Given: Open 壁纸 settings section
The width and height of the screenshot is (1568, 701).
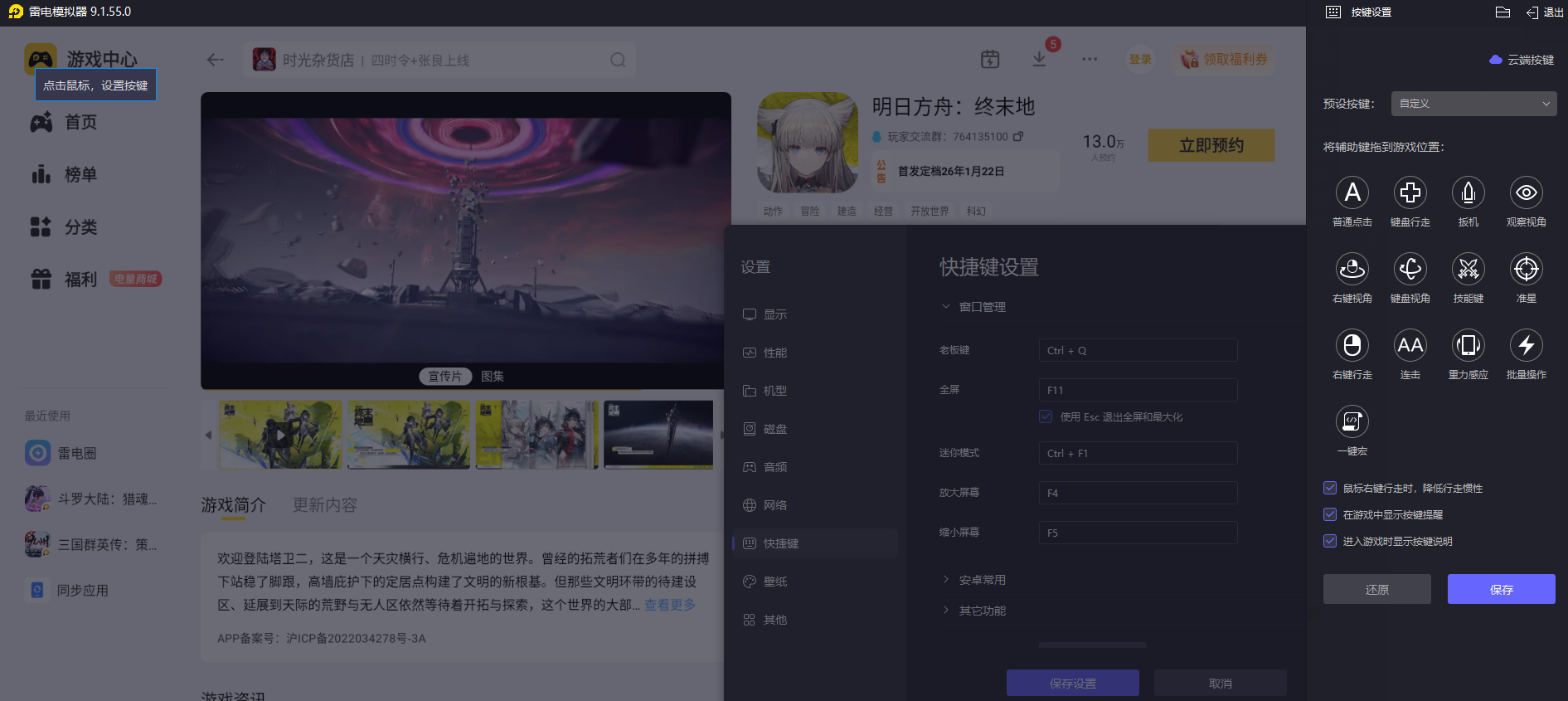Looking at the screenshot, I should point(815,582).
